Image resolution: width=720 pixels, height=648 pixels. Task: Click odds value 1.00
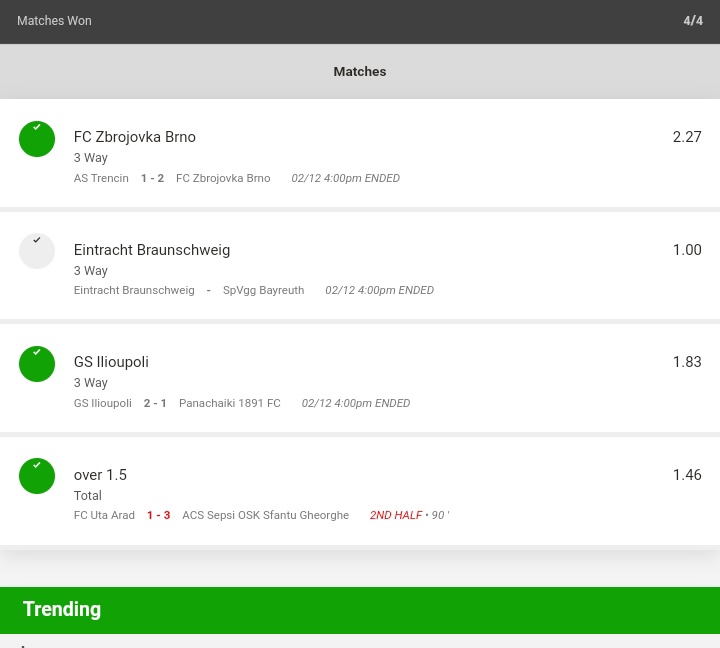687,250
